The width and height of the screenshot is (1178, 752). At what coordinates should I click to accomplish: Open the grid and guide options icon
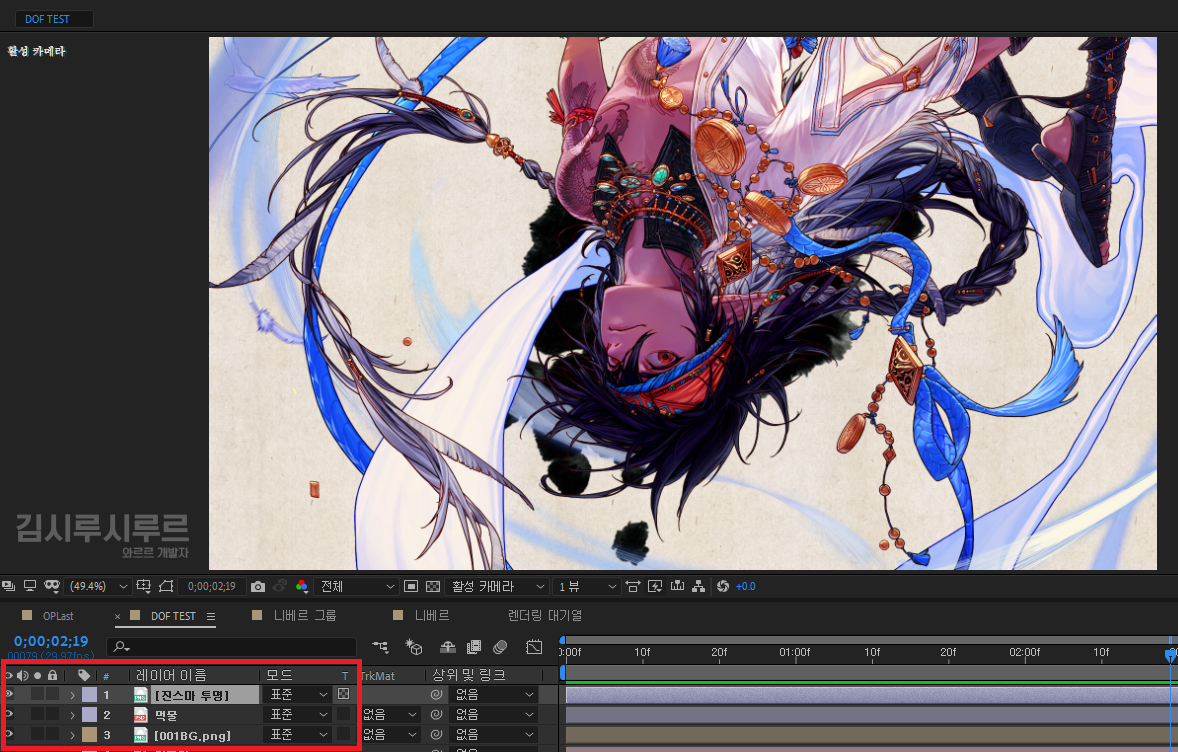143,586
